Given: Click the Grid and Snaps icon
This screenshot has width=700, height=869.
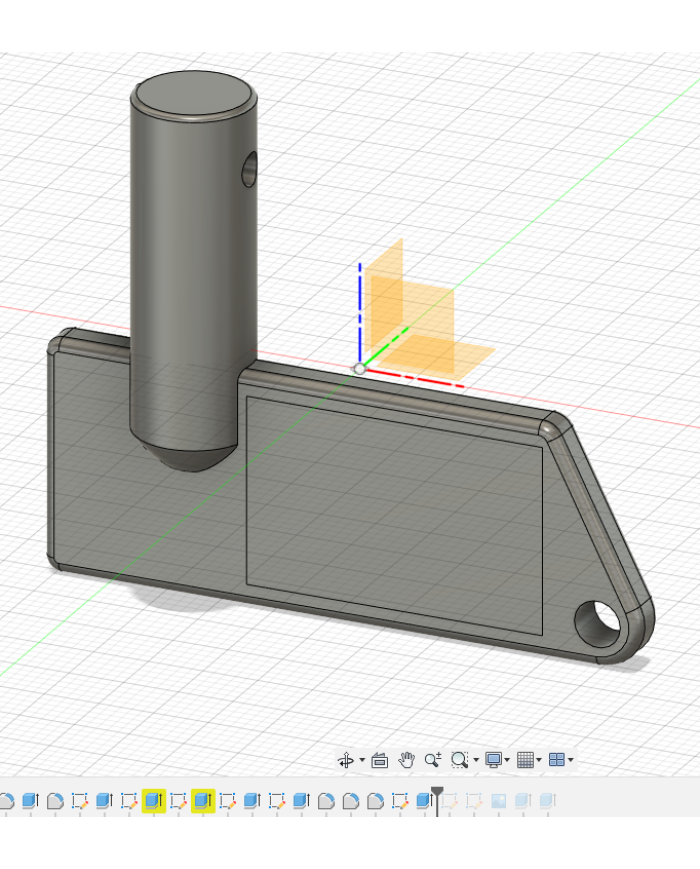Looking at the screenshot, I should pos(525,760).
